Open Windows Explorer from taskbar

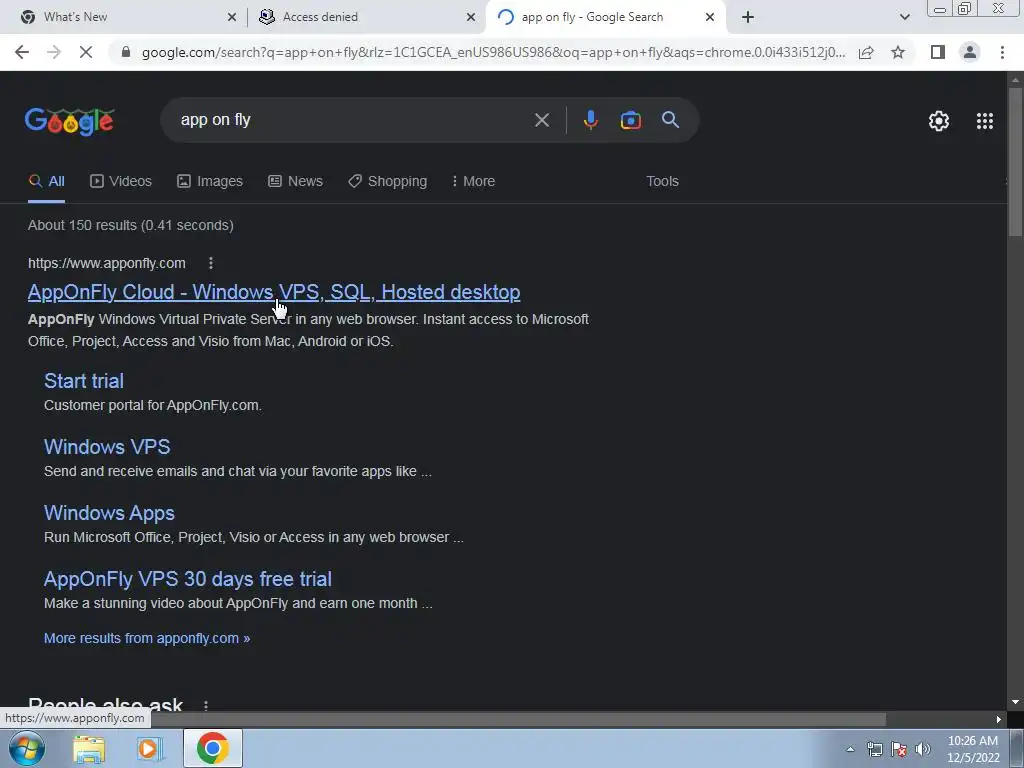click(x=89, y=748)
